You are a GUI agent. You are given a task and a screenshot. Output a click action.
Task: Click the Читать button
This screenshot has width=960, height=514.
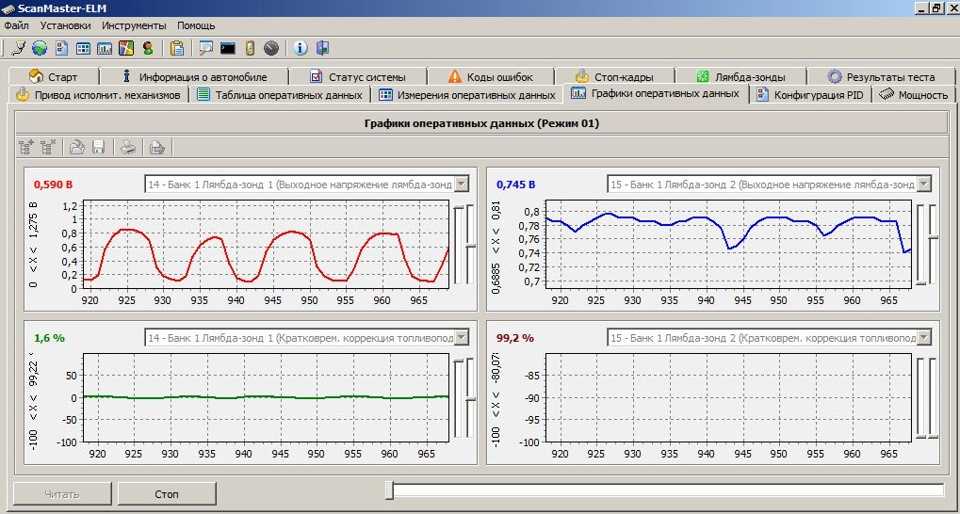[61, 494]
